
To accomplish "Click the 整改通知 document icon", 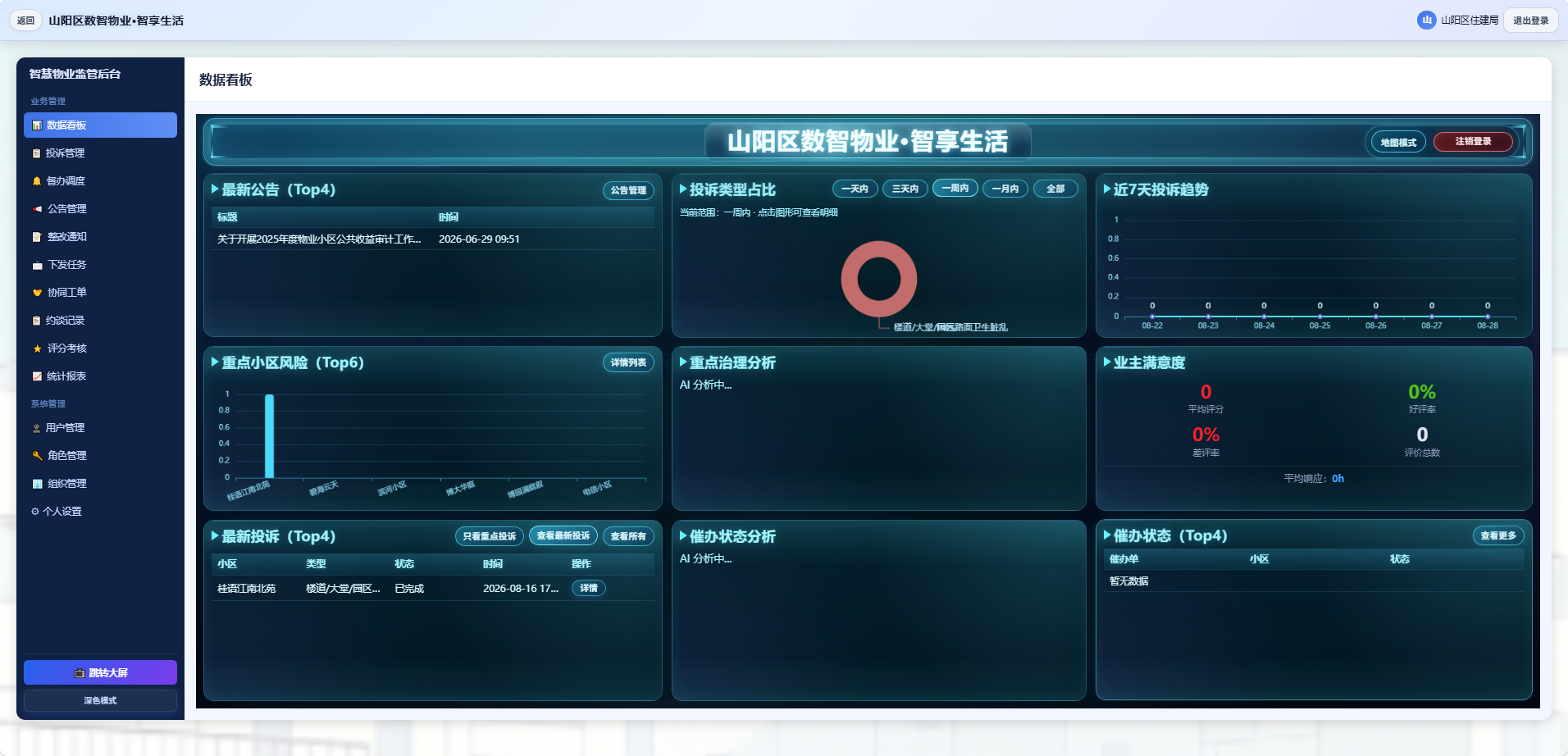I will pyautogui.click(x=37, y=237).
